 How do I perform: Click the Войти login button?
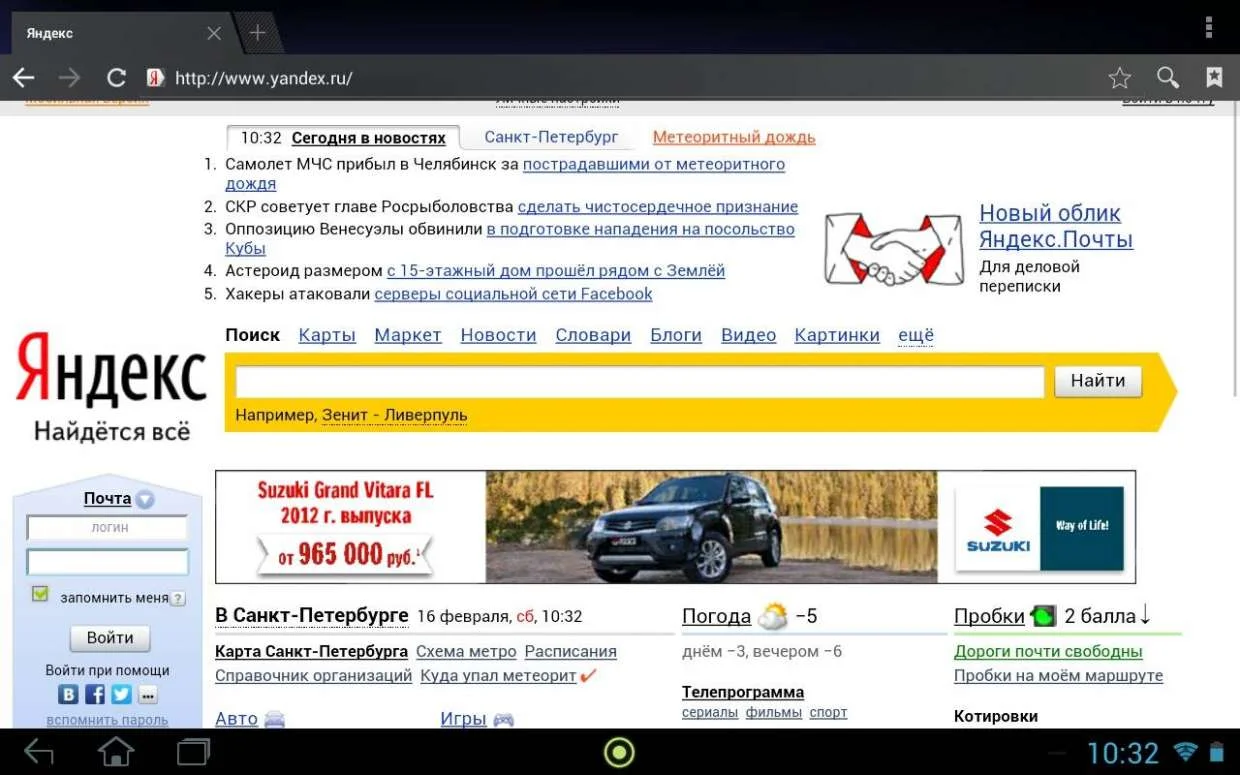point(110,638)
